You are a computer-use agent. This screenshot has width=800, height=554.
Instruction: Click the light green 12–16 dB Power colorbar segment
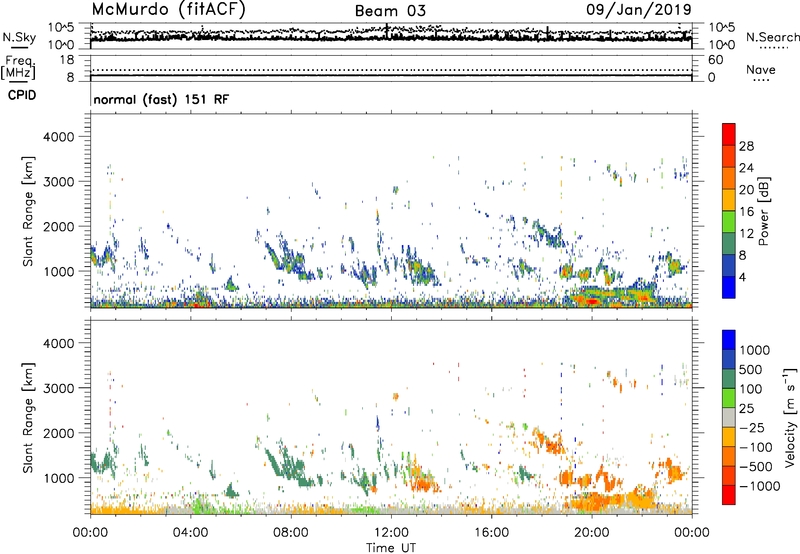point(729,222)
